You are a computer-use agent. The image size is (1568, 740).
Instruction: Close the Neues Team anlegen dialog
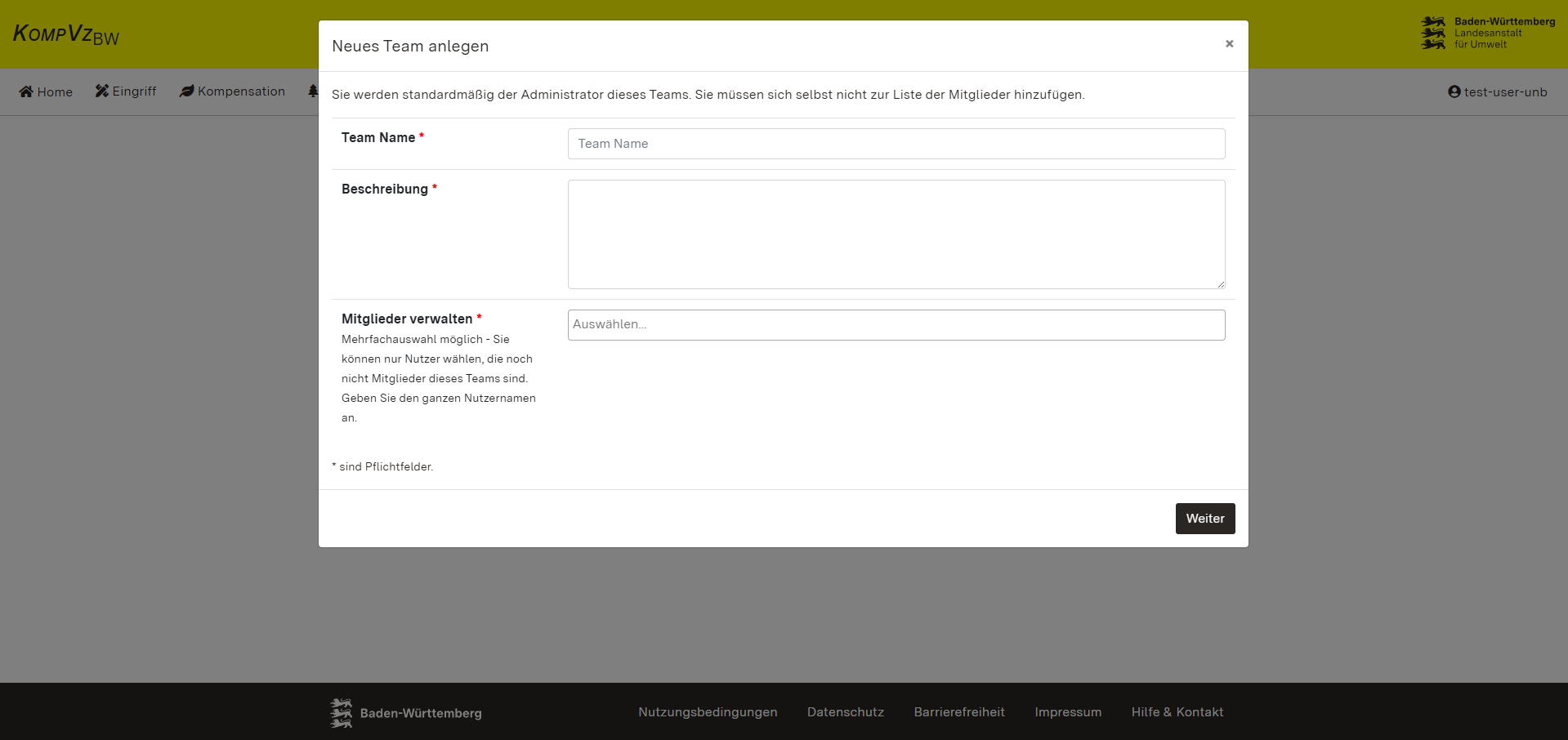(x=1229, y=44)
